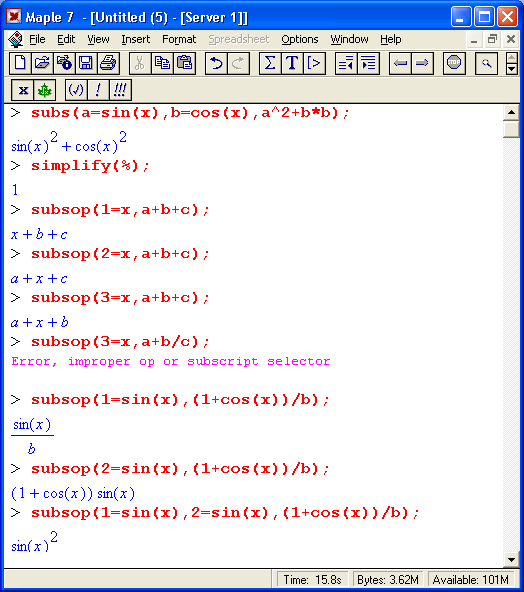Toggle the maple leaf notation button

[45, 90]
